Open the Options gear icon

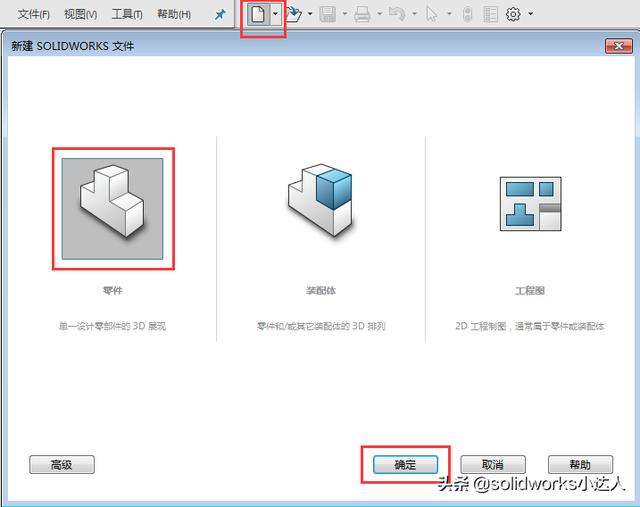pyautogui.click(x=513, y=14)
